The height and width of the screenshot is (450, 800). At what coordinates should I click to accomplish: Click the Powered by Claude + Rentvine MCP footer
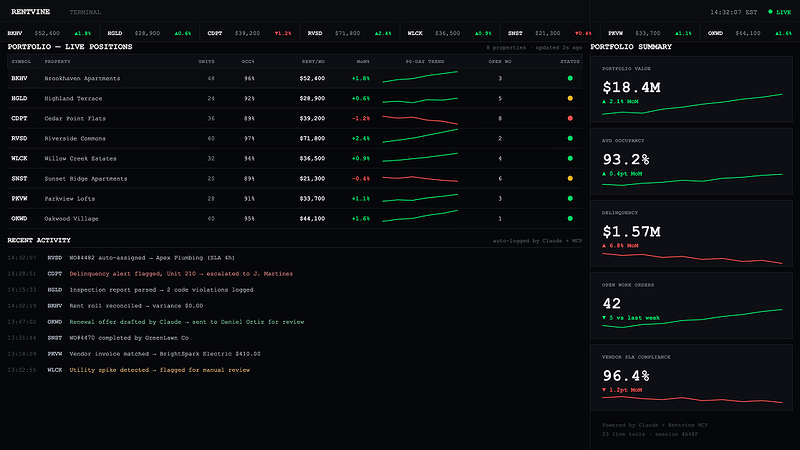point(655,425)
